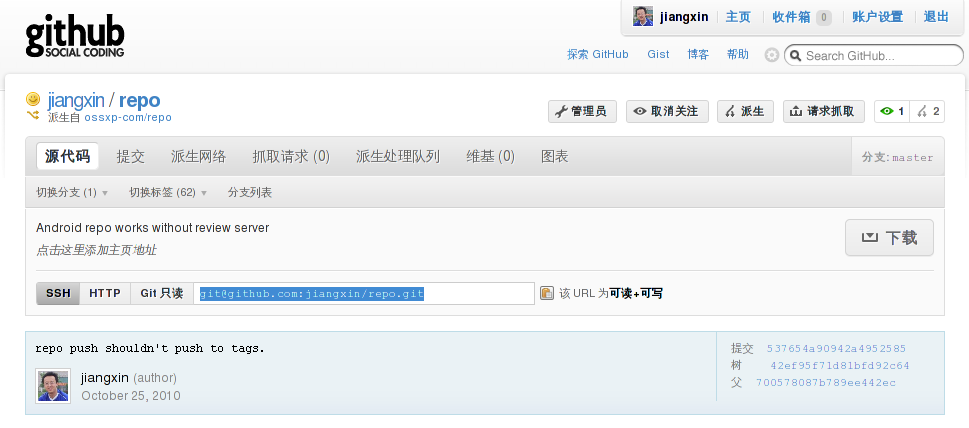The image size is (969, 428).
Task: Select the HTTP protocol toggle
Action: click(105, 293)
